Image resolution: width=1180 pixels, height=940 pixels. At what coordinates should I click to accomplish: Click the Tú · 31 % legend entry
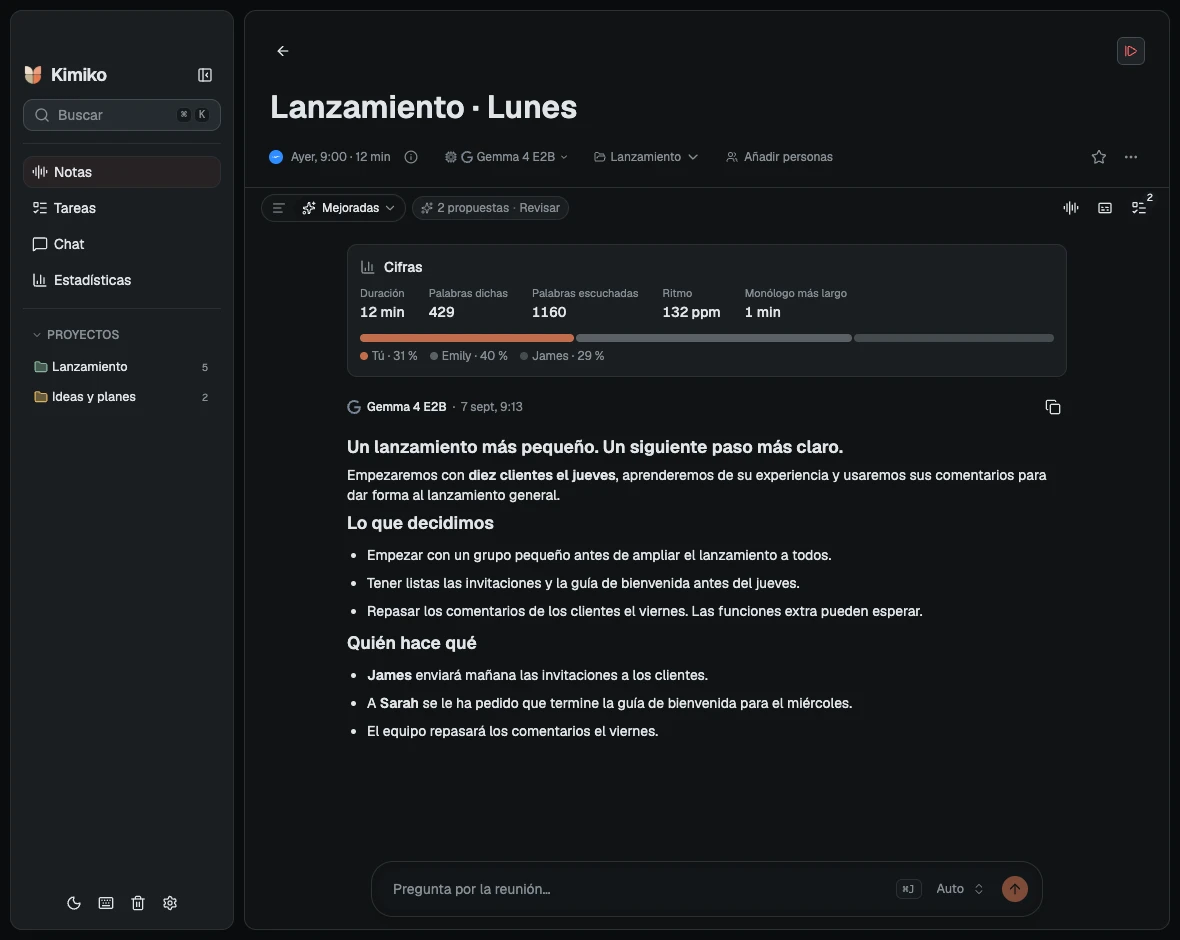click(388, 356)
